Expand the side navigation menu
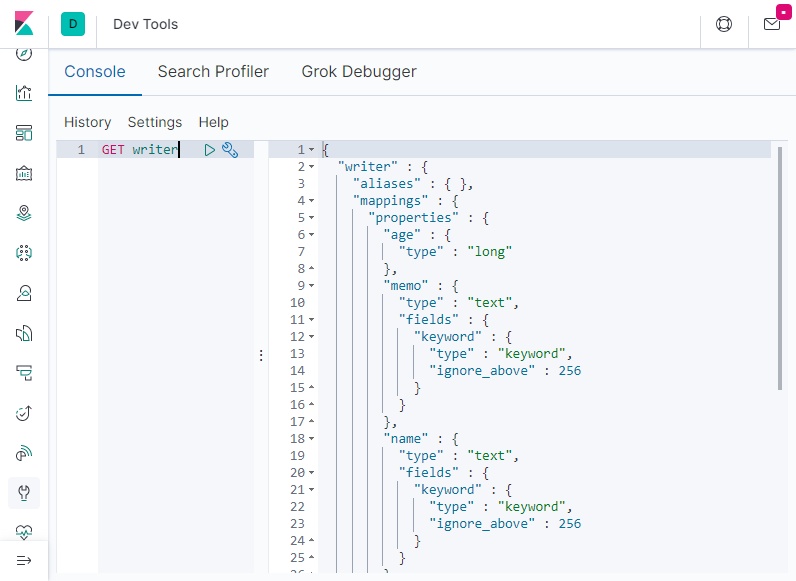The height and width of the screenshot is (581, 796). tap(24, 560)
